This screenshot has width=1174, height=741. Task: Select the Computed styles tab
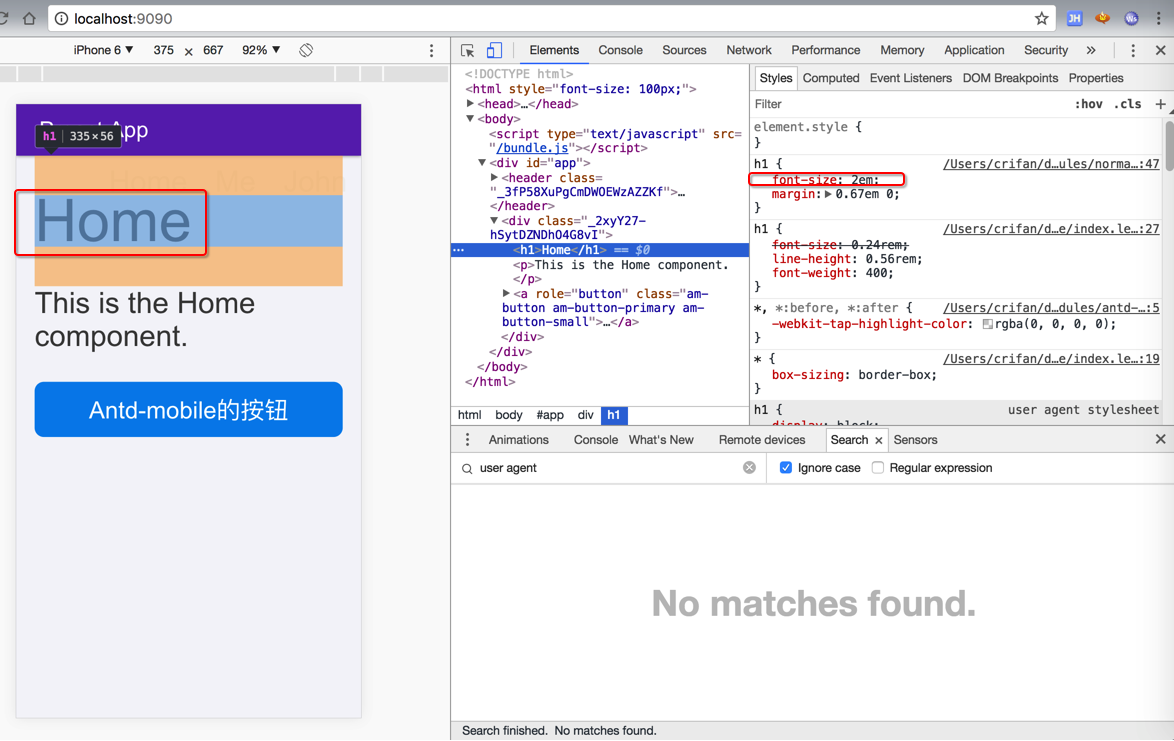(831, 78)
